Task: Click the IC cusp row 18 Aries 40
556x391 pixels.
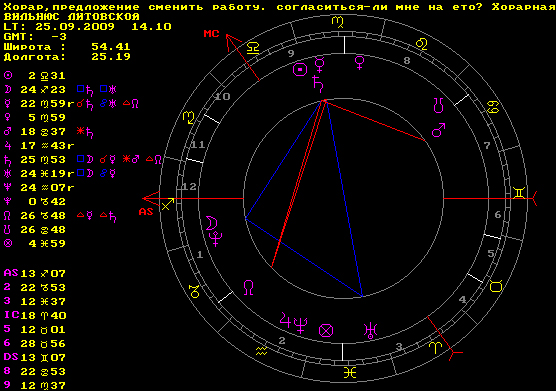Action: [35, 315]
